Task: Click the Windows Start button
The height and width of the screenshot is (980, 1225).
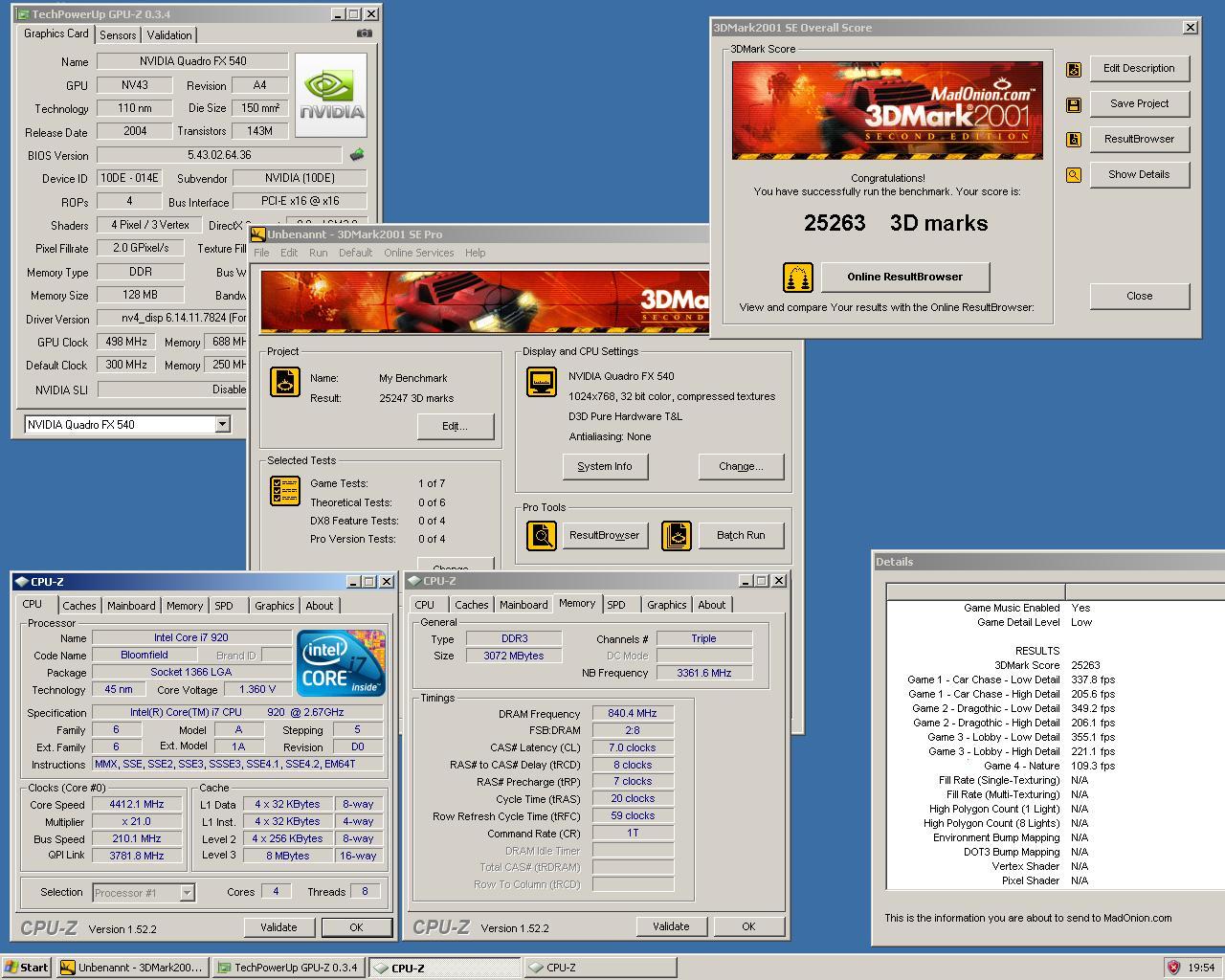Action: click(27, 968)
